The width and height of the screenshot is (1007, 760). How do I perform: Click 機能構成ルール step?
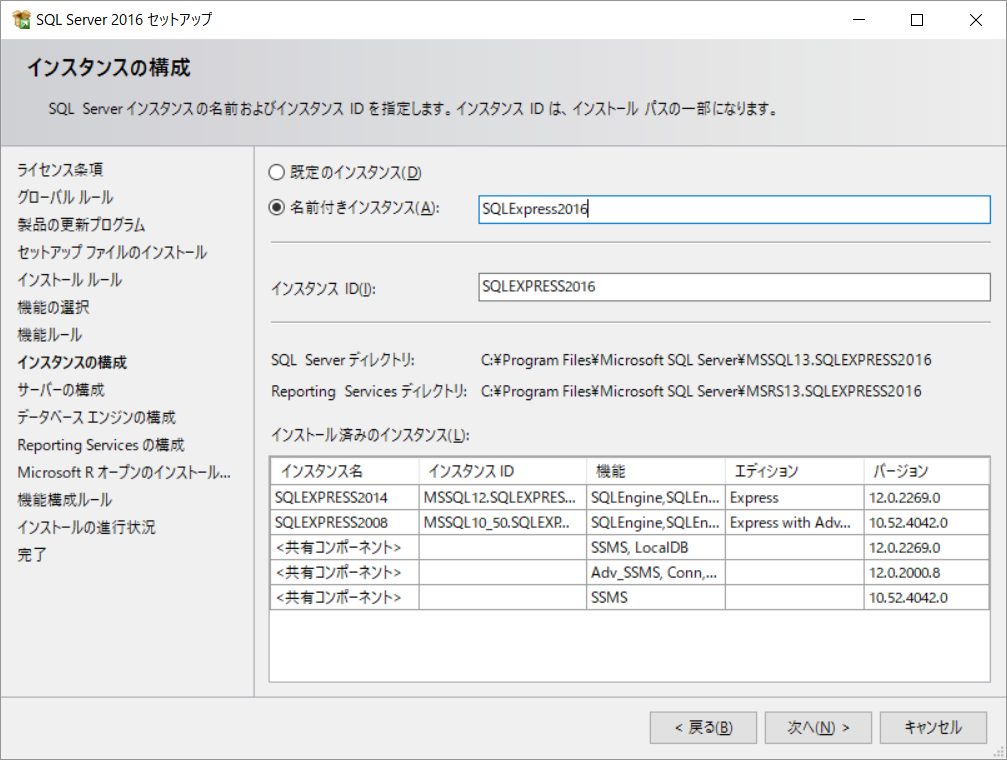pos(64,500)
